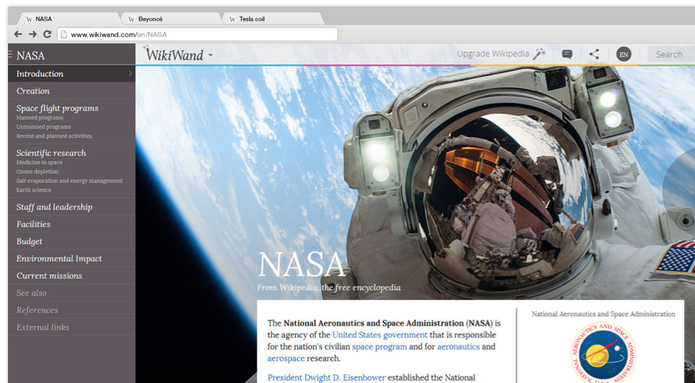
Task: Open the WikiWand logo dropdown arrow
Action: click(x=211, y=55)
